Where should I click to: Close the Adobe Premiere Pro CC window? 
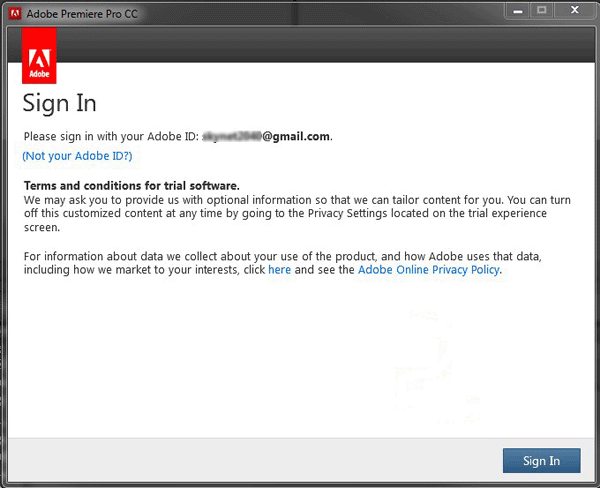(574, 10)
